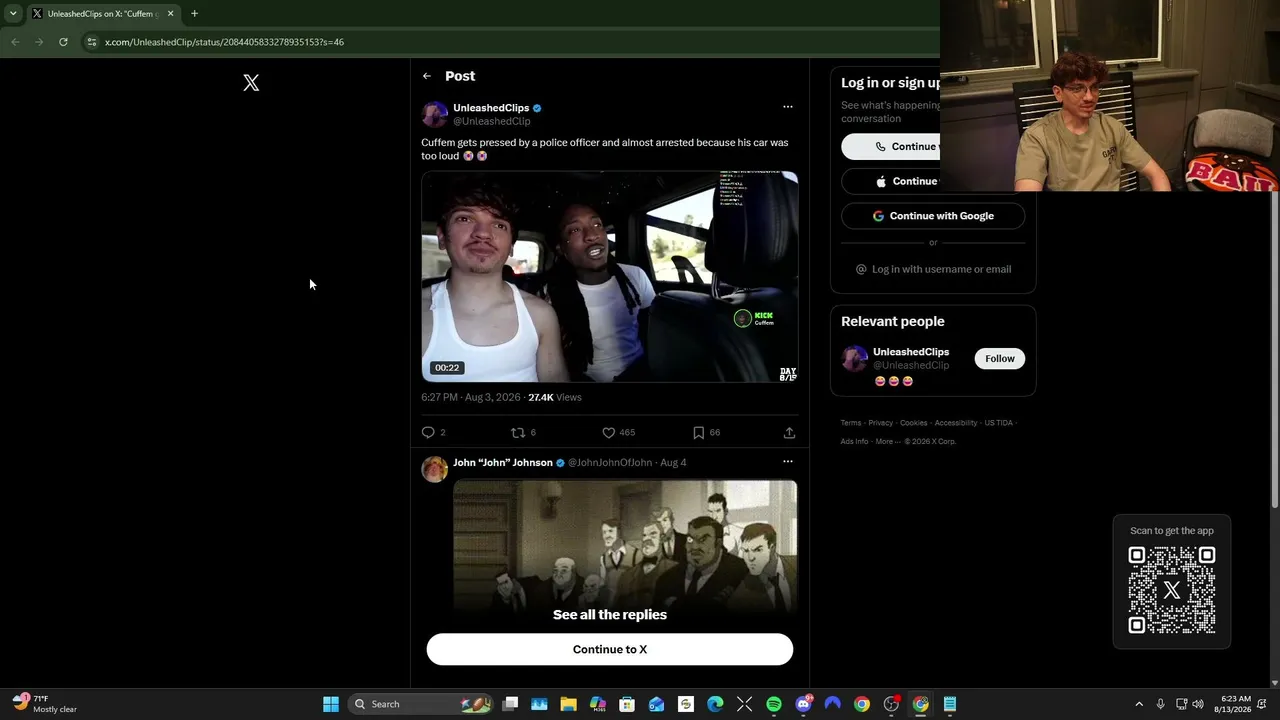Open the Ads Info footer link
This screenshot has width=1280, height=720.
pos(854,441)
